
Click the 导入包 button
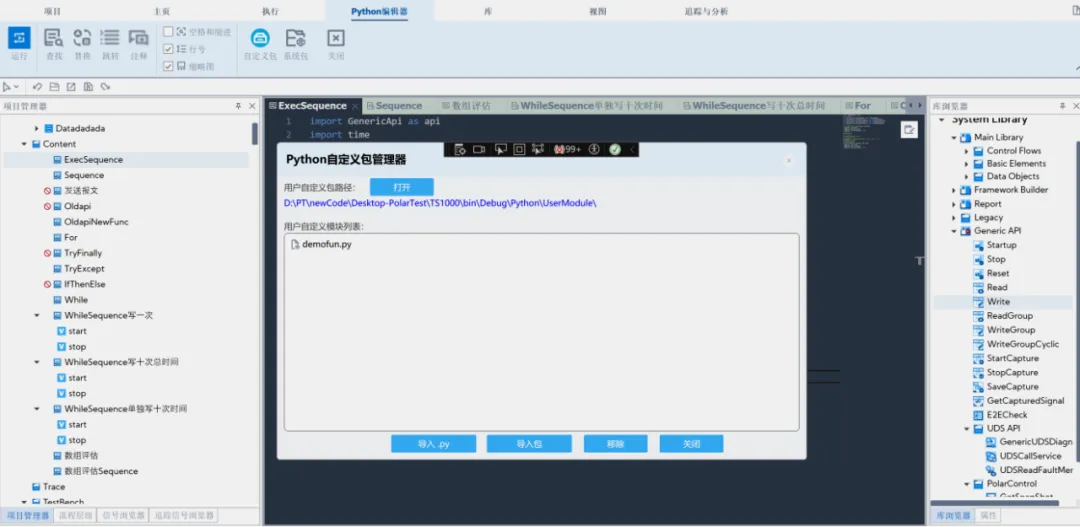point(529,444)
